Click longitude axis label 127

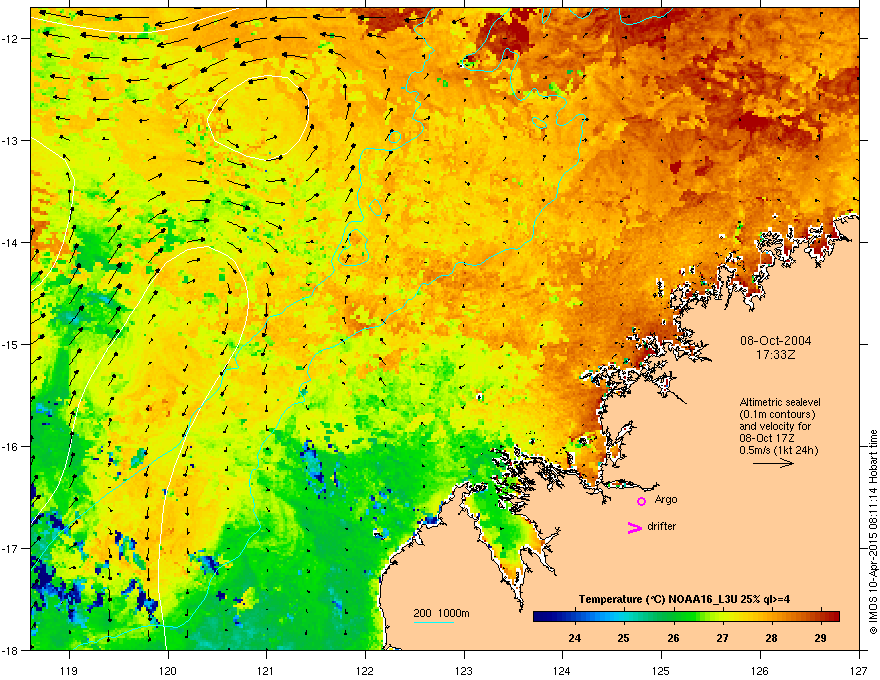[859, 670]
